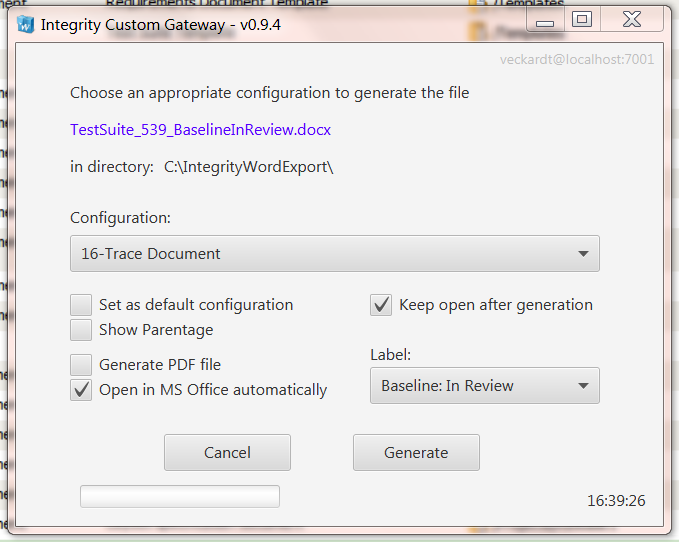The height and width of the screenshot is (542, 679).
Task: Close the Integrity Custom Gateway window
Action: (632, 20)
